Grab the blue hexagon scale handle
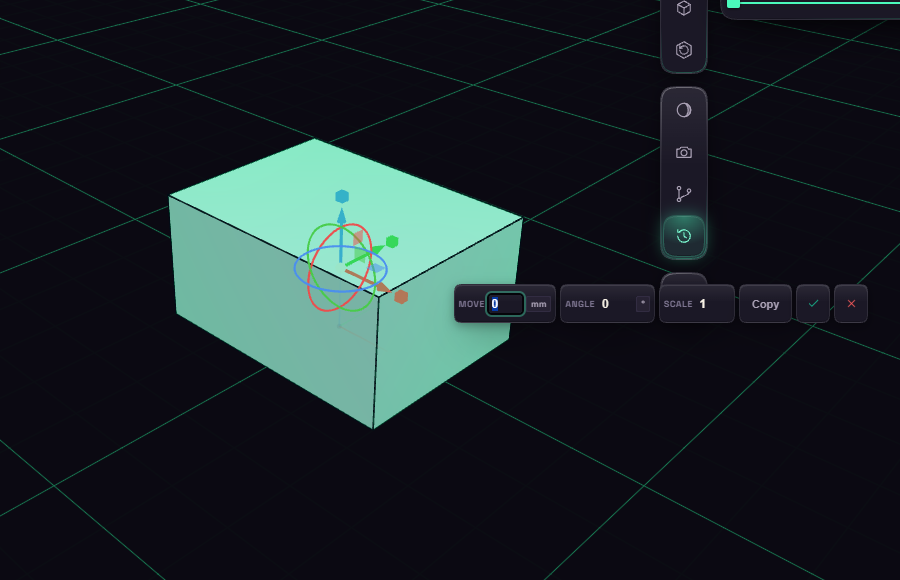 click(x=342, y=196)
